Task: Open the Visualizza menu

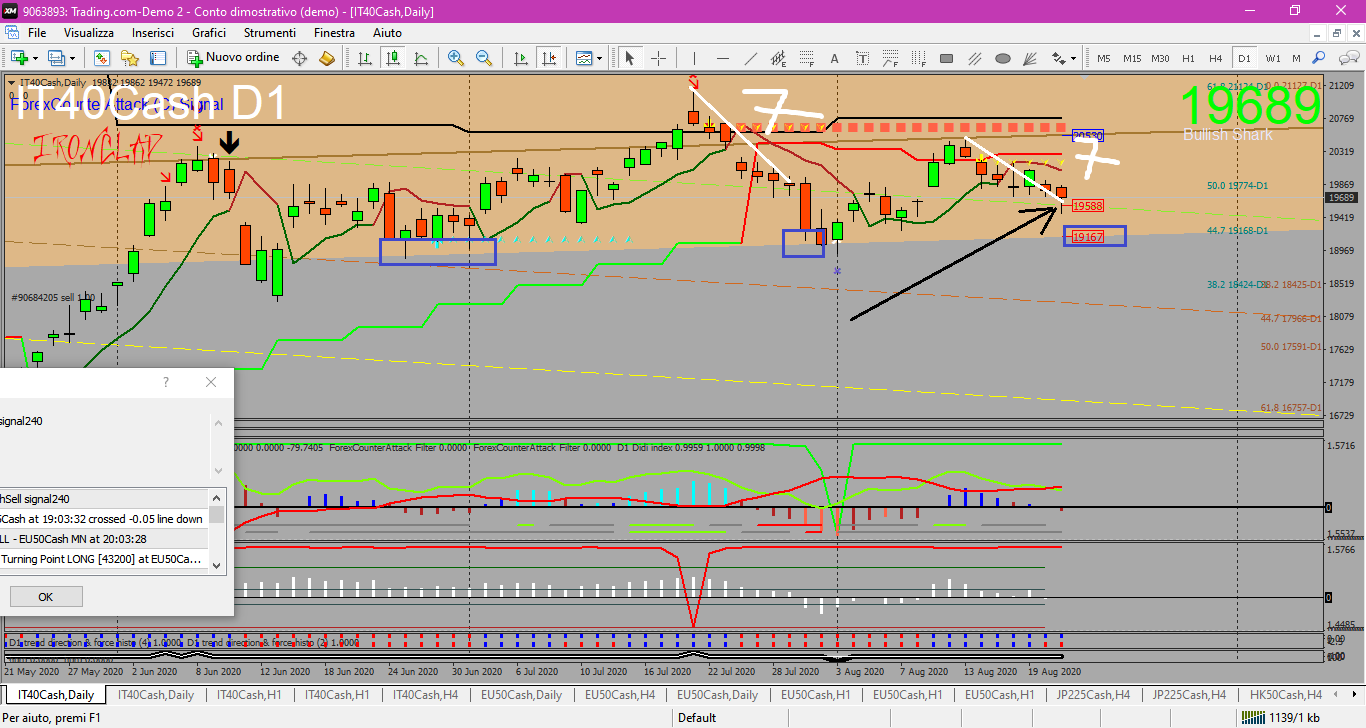Action: (x=90, y=33)
